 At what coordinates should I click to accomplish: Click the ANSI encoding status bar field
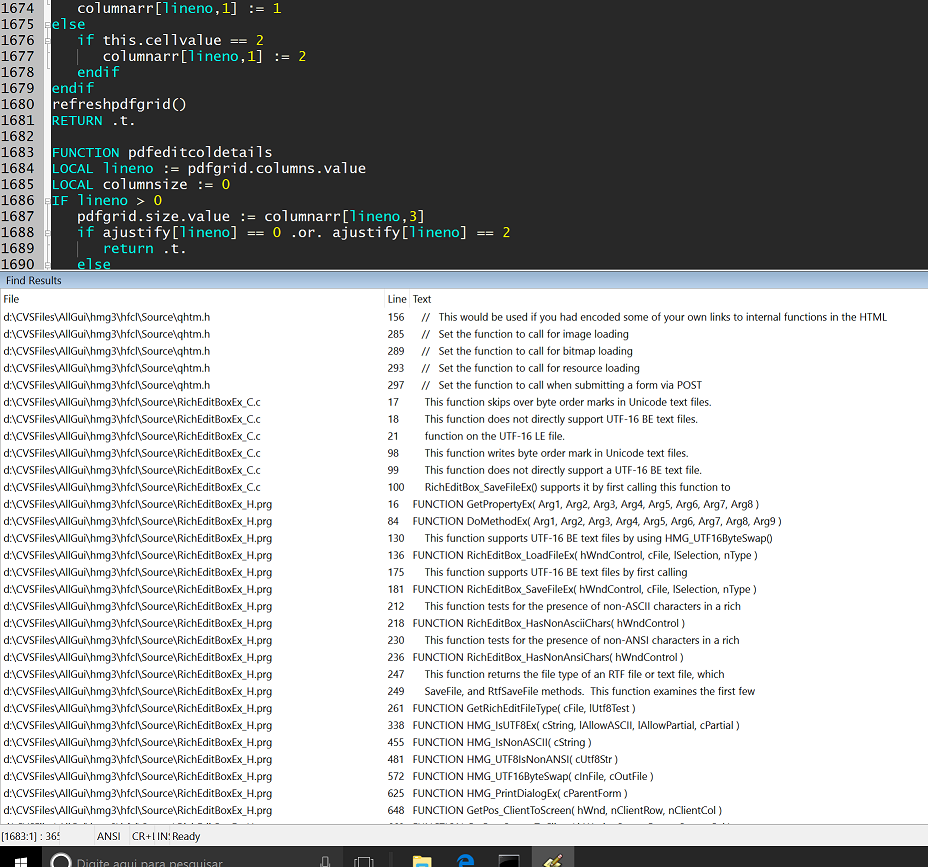109,836
